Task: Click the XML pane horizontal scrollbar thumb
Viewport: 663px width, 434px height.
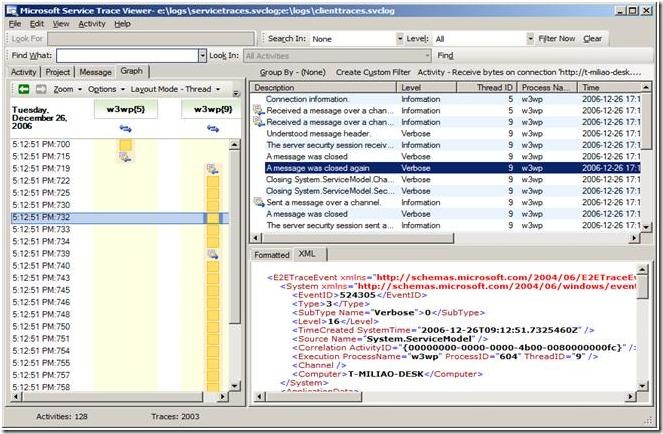Action: click(x=313, y=396)
